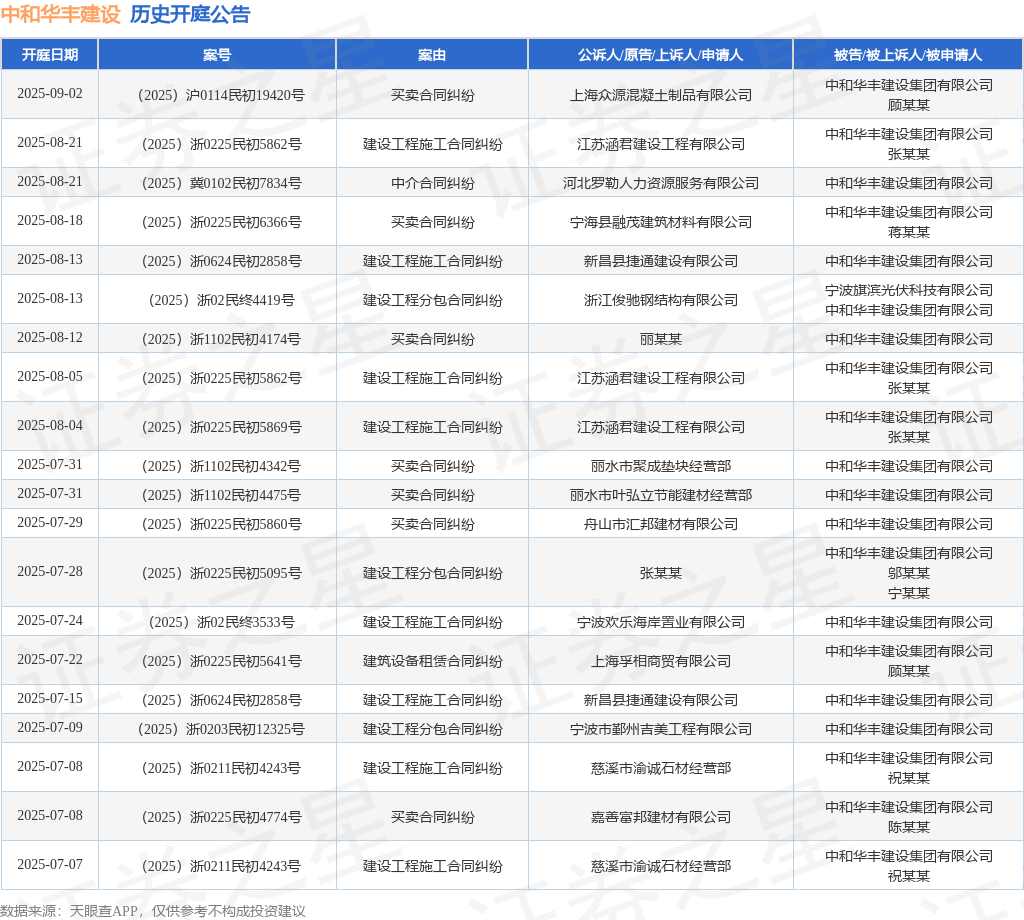Click plaintiff 舟山市汇邦建材有限公司
Viewport: 1024px width, 920px height.
click(661, 524)
